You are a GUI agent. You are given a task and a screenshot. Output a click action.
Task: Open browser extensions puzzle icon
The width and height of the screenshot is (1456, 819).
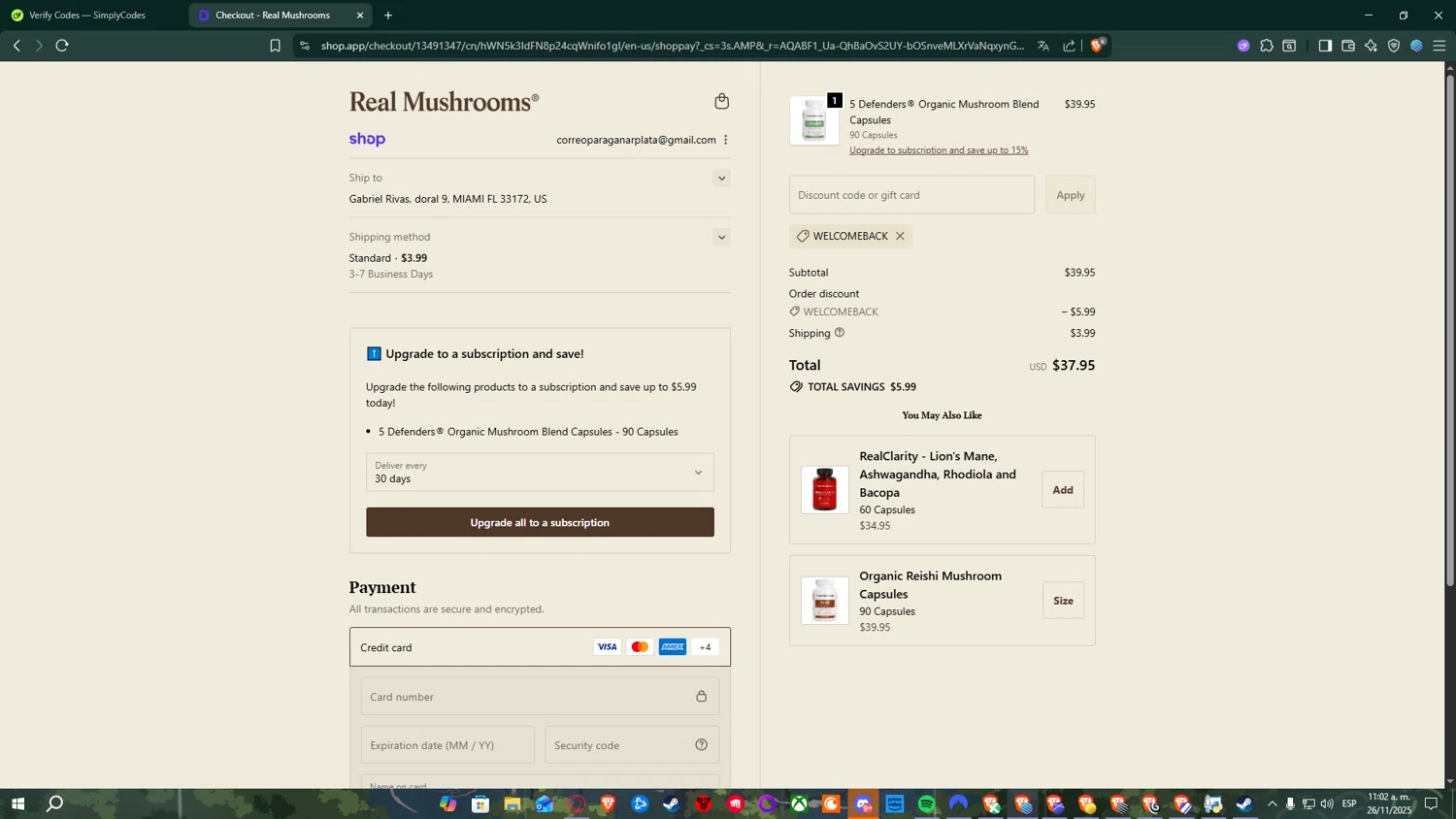[1267, 46]
